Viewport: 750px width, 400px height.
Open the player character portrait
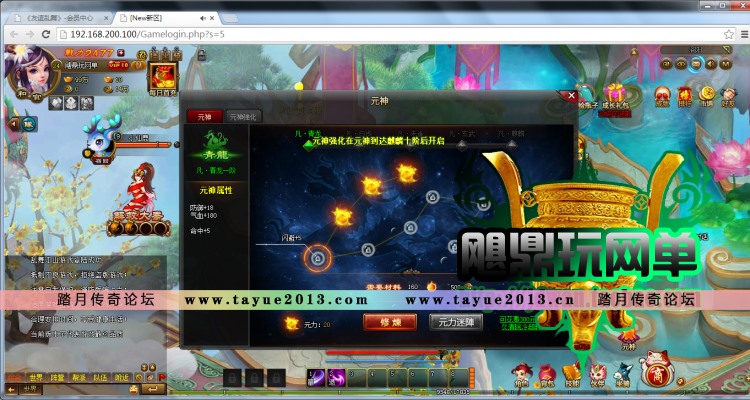[32, 72]
